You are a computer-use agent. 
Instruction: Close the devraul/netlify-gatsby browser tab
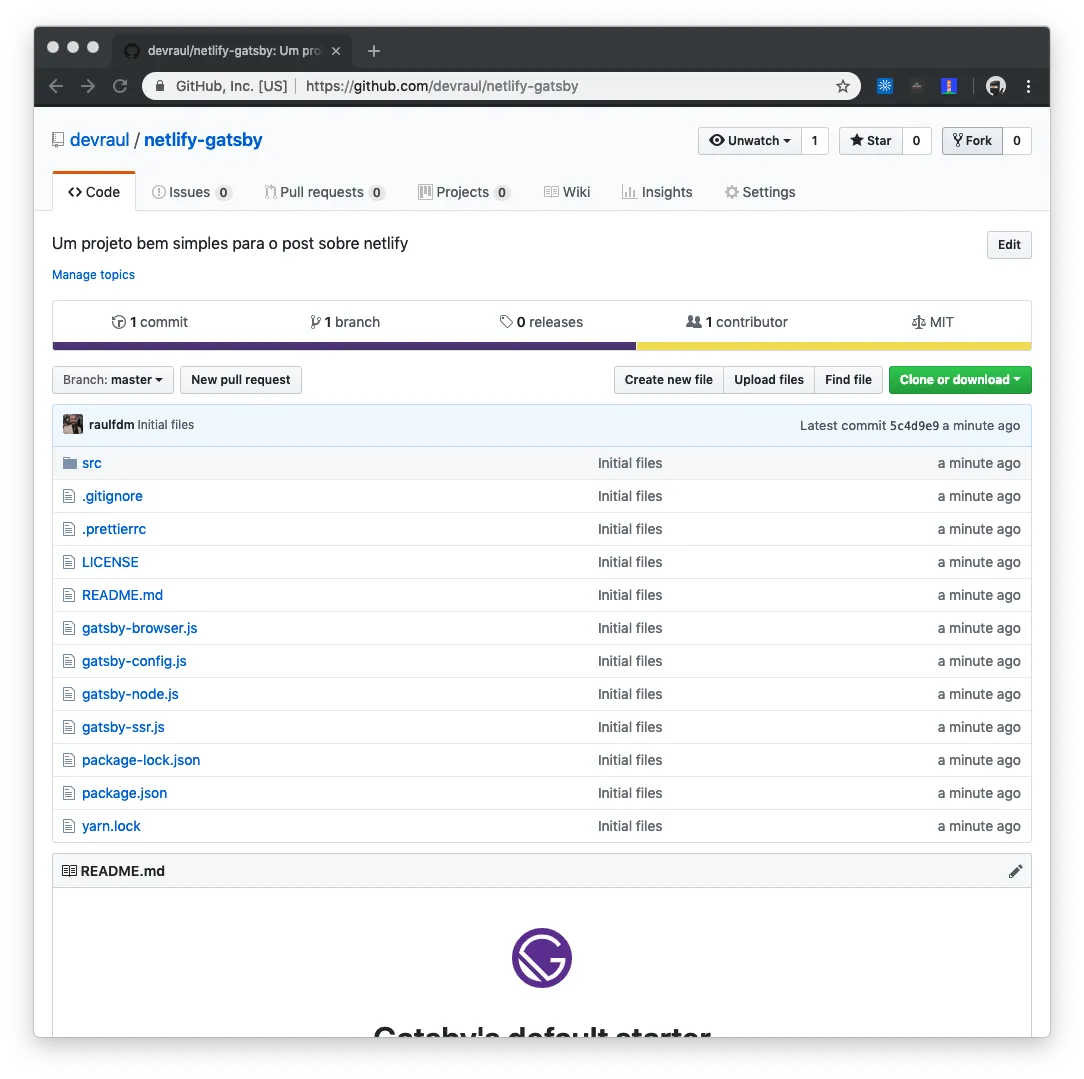click(335, 50)
